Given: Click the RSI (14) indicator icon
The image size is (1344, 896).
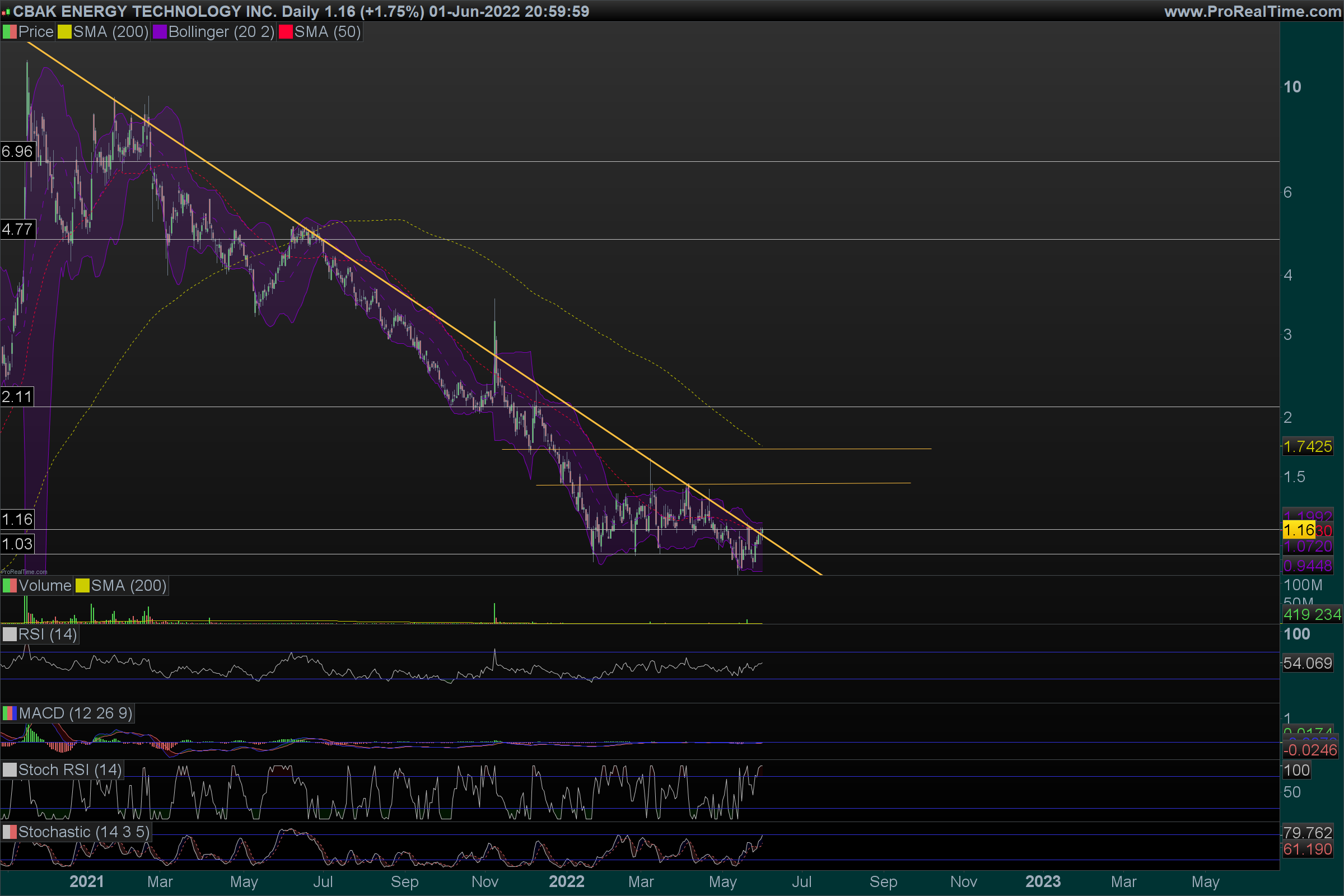Looking at the screenshot, I should [10, 634].
